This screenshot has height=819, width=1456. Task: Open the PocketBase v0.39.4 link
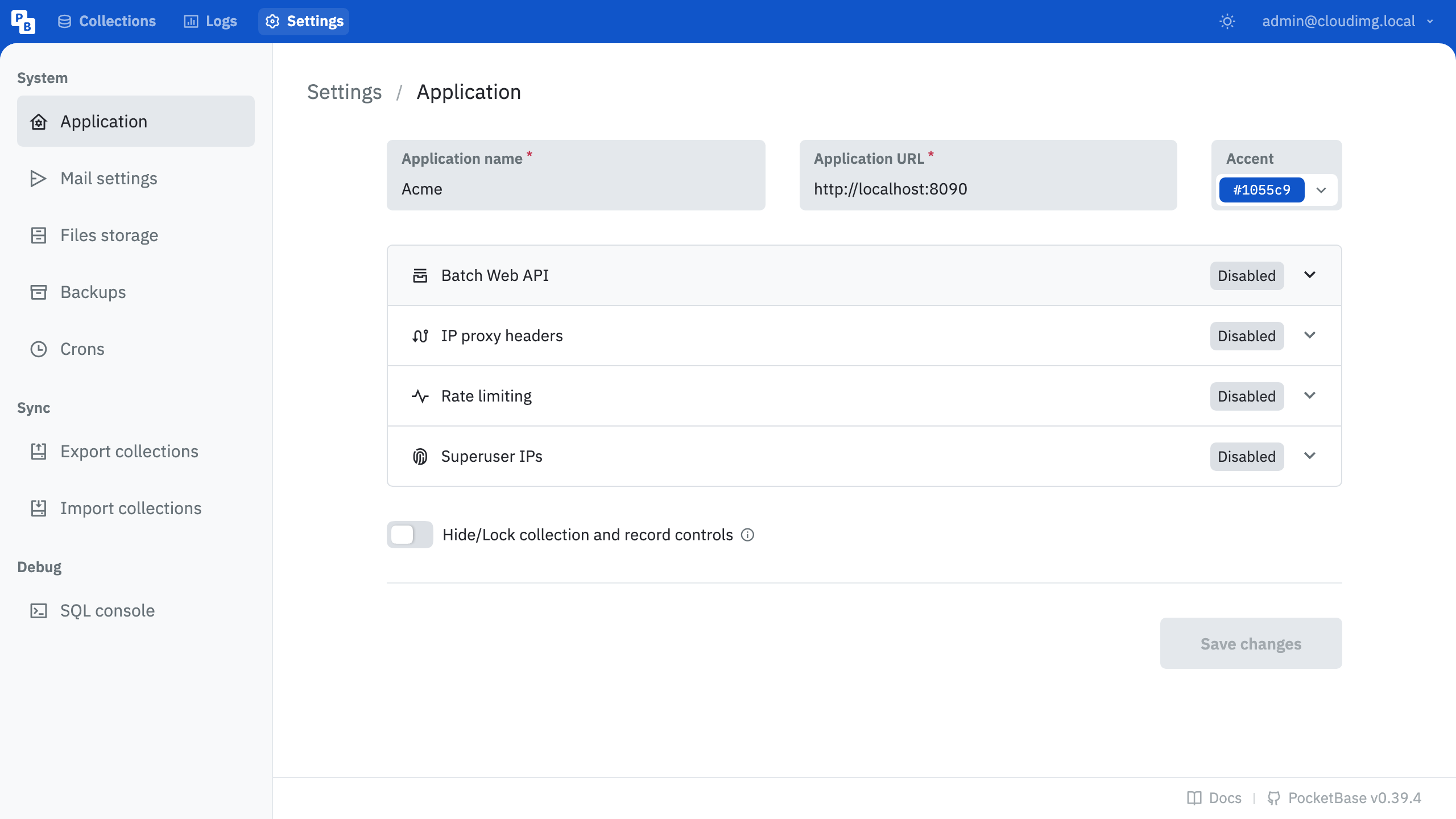tap(1345, 799)
